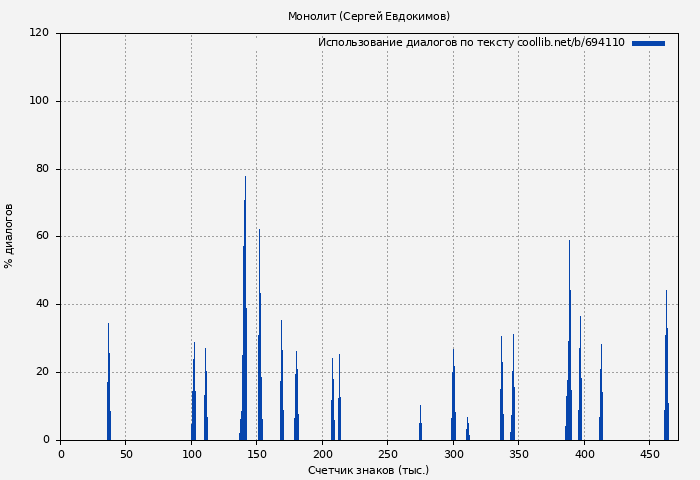Click the x-axis tick label 50

(126, 454)
